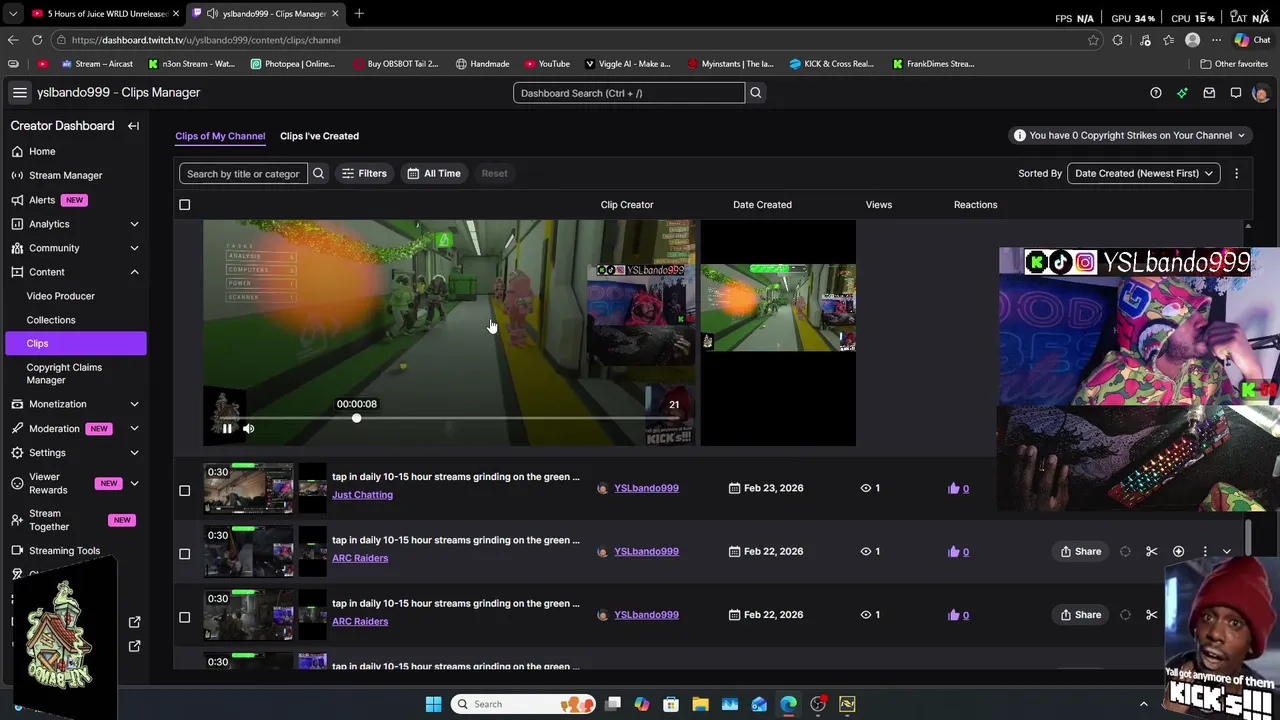Mute the clip preview volume
Viewport: 1280px width, 720px height.
point(248,429)
